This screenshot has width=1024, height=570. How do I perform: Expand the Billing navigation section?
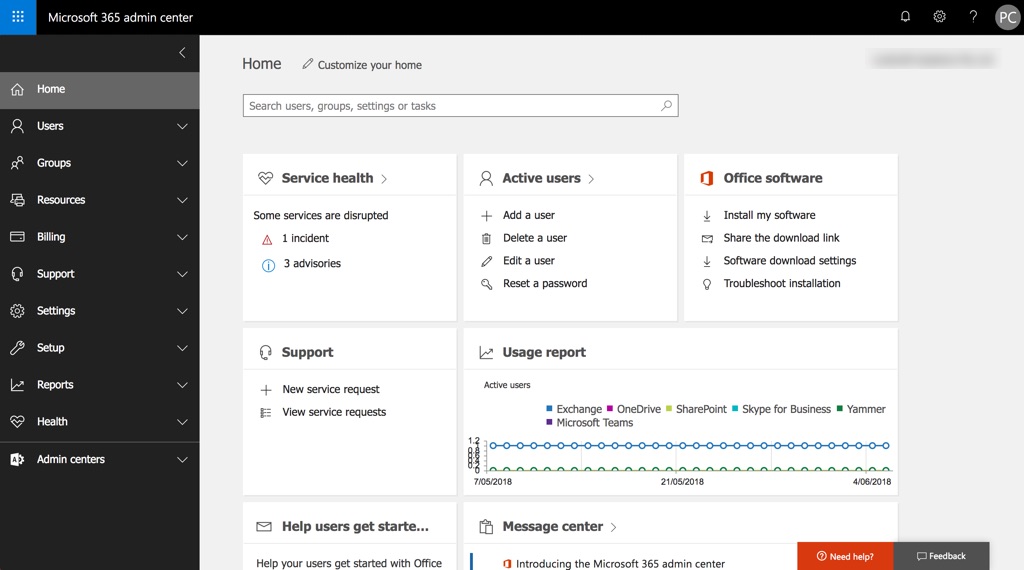point(182,237)
